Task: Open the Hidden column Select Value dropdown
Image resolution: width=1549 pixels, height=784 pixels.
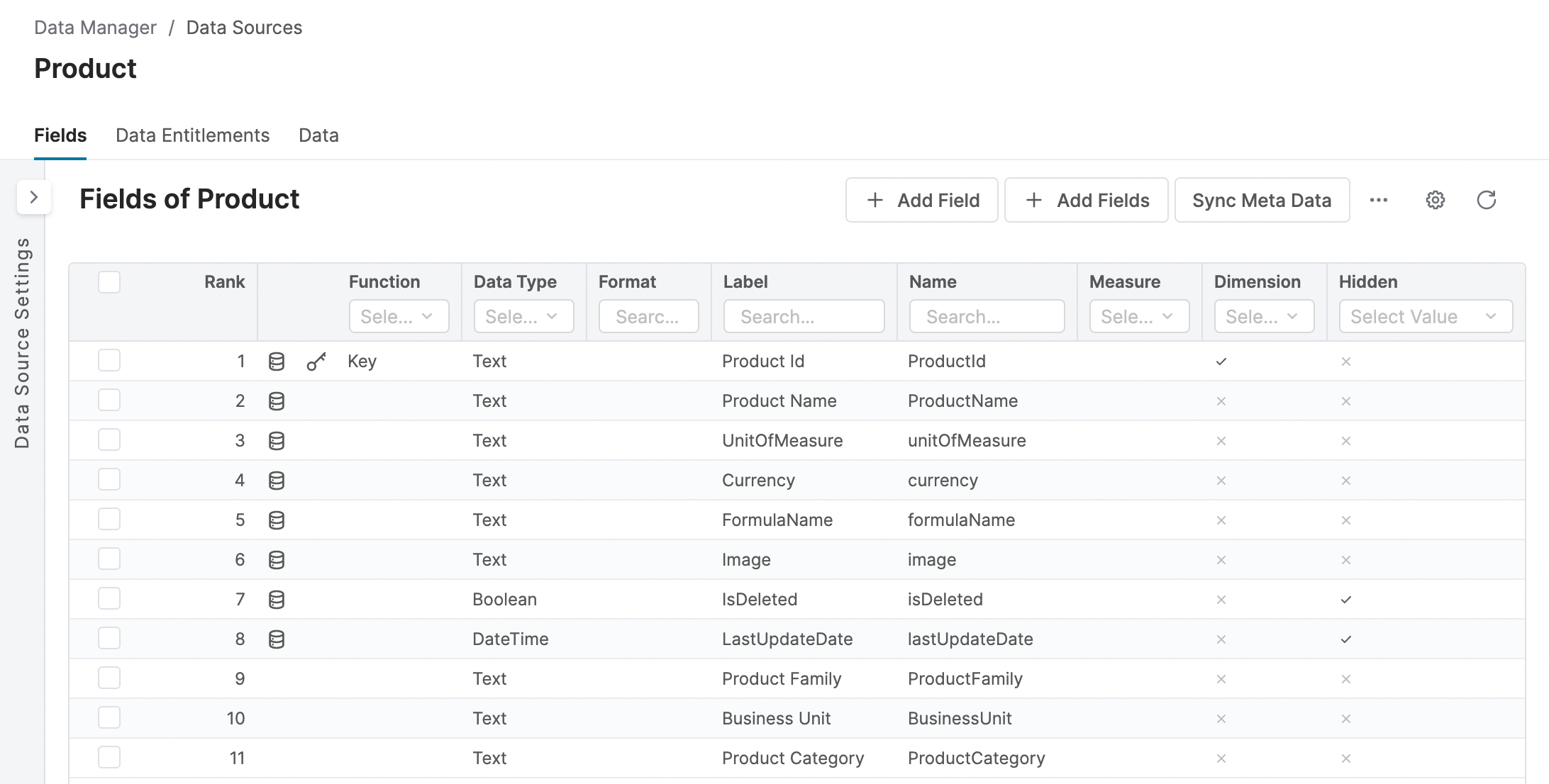Action: click(x=1424, y=316)
